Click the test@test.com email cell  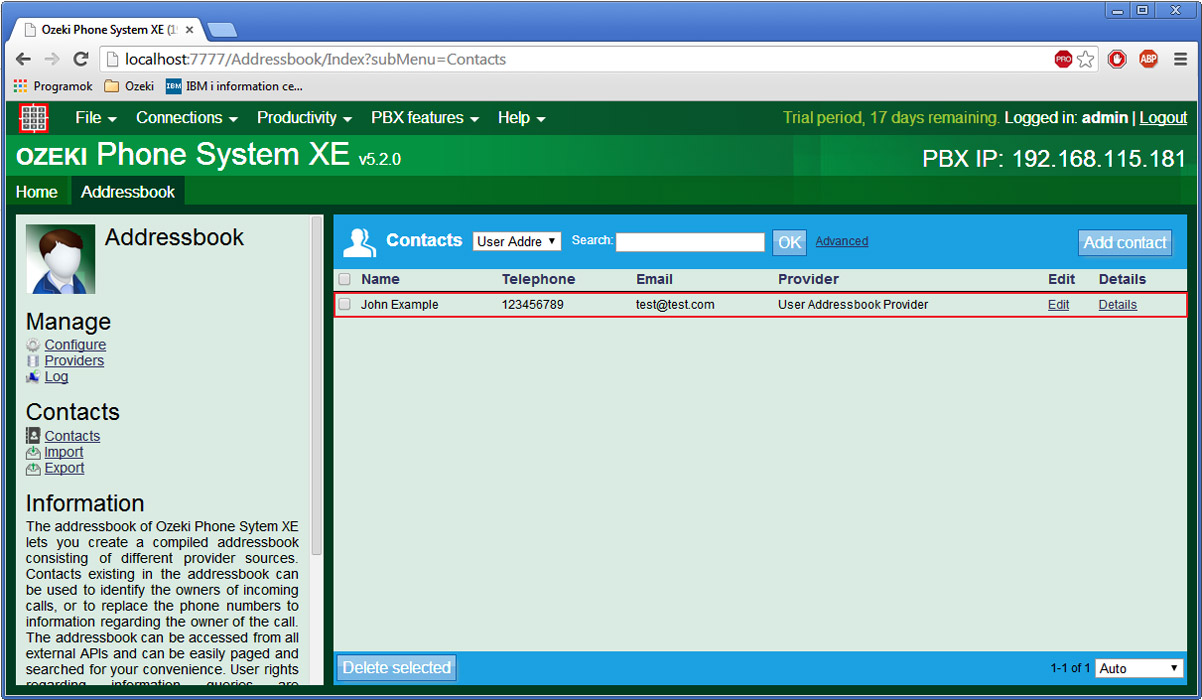click(x=675, y=305)
